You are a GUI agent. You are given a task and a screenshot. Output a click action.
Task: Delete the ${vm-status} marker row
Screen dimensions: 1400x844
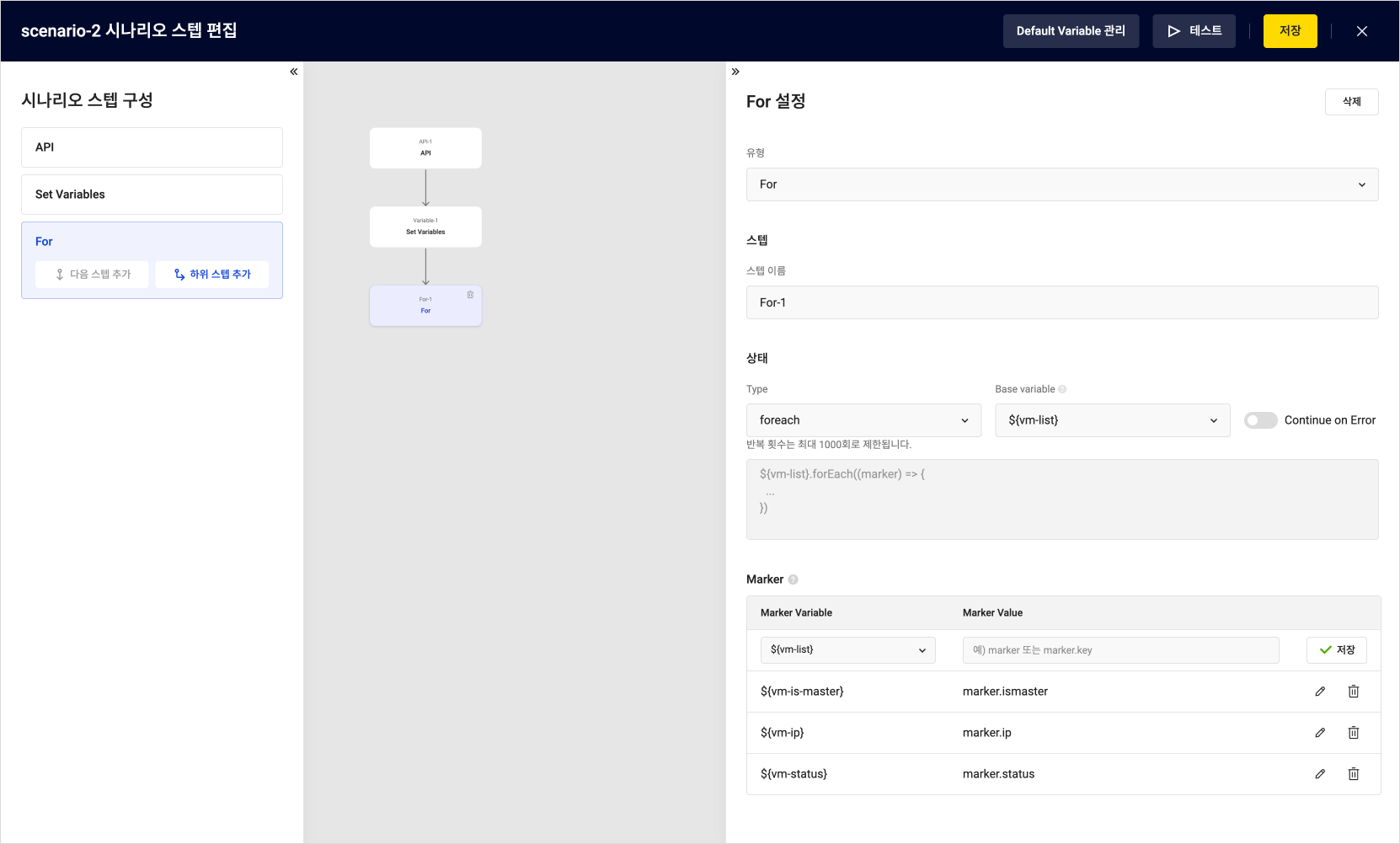click(x=1354, y=774)
